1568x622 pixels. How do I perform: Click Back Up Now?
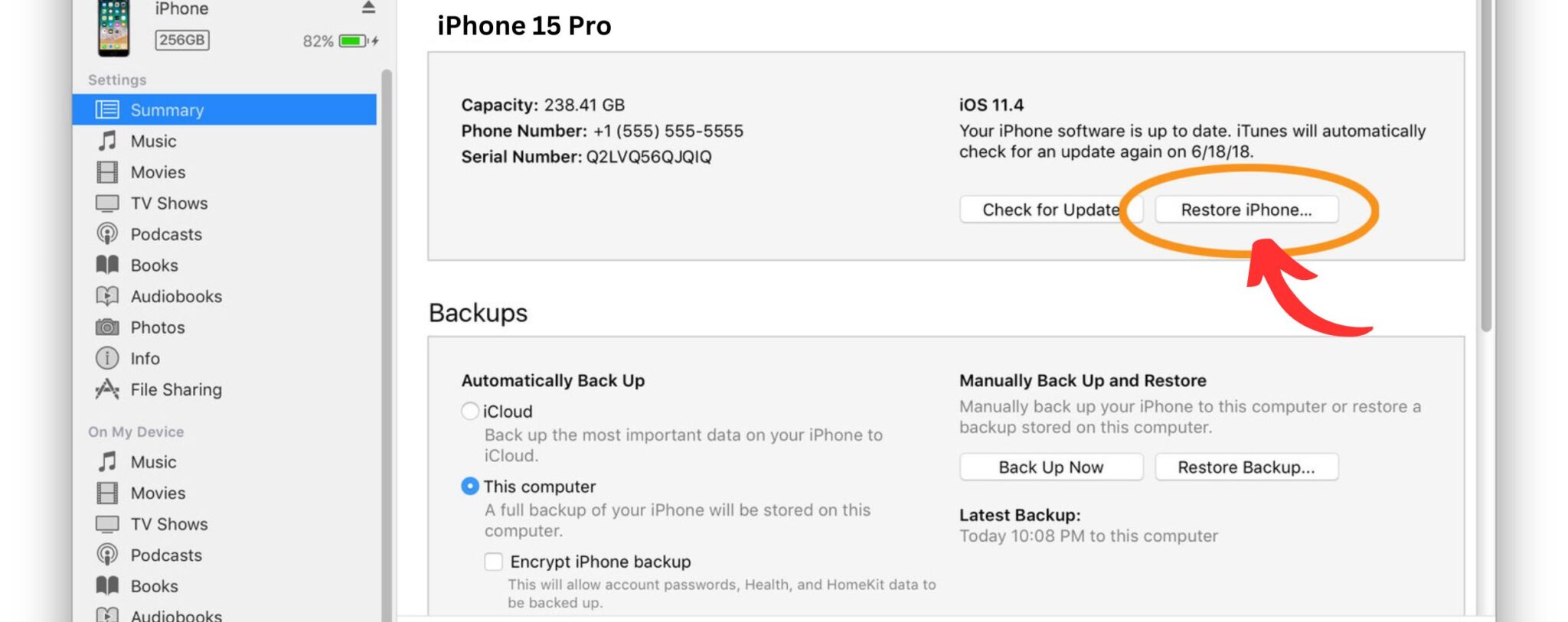click(x=1050, y=467)
